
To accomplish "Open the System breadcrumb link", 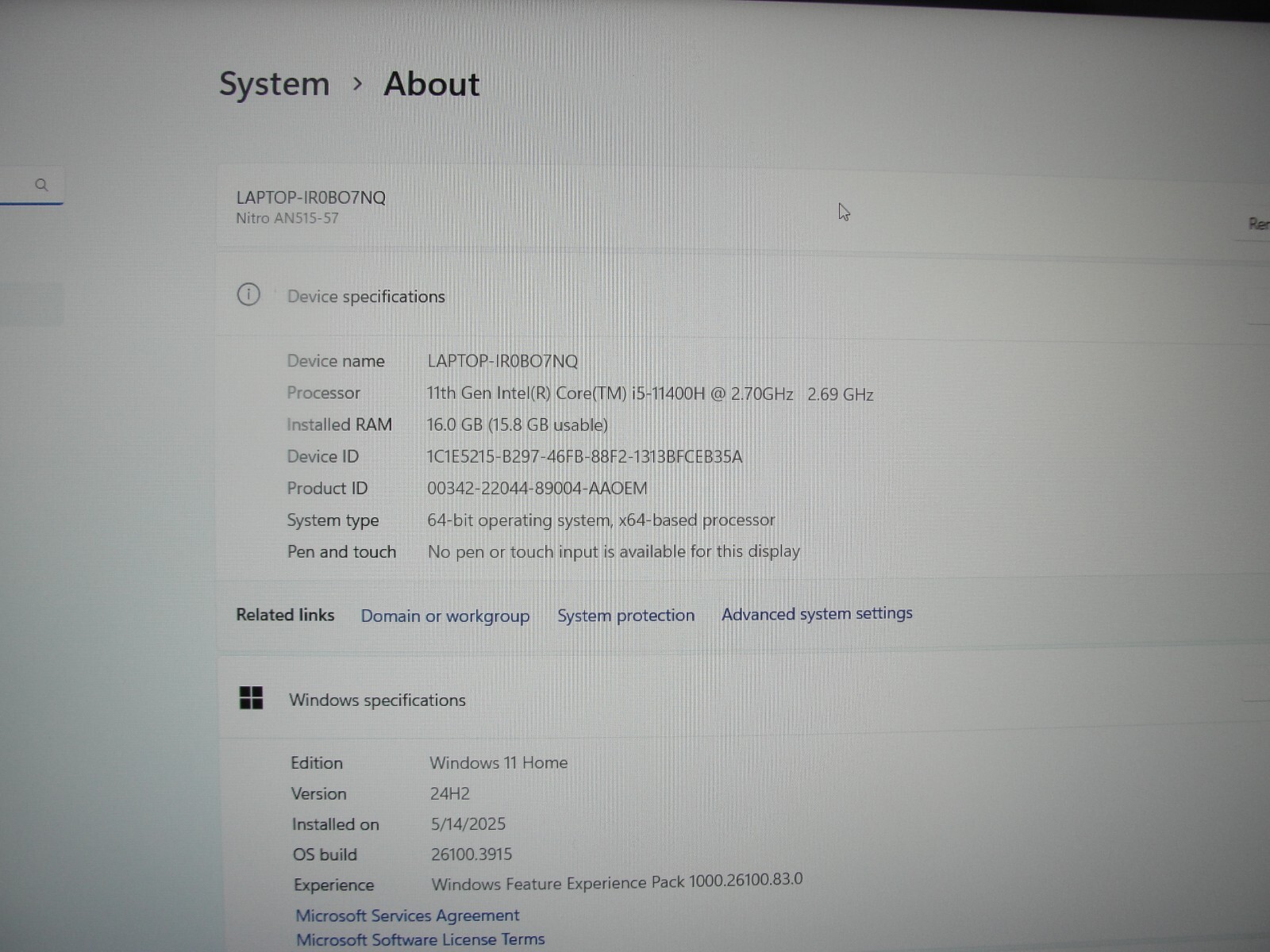I will tap(274, 84).
